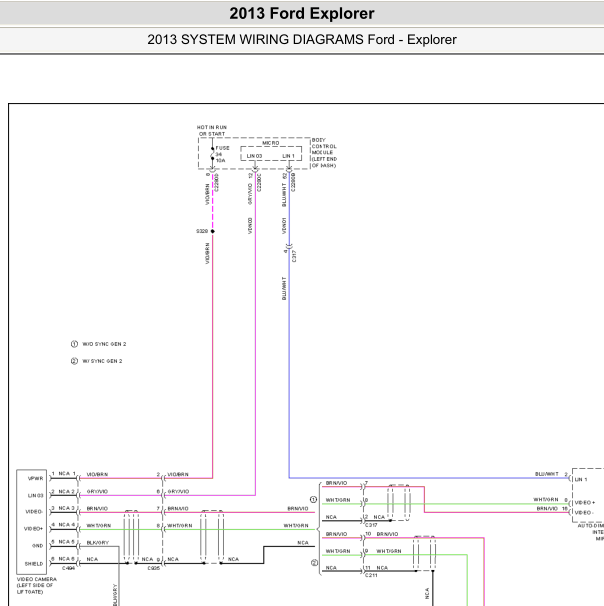This screenshot has width=604, height=606.
Task: Click the 'NCA 5' pin label at C494
Action: tap(66, 542)
